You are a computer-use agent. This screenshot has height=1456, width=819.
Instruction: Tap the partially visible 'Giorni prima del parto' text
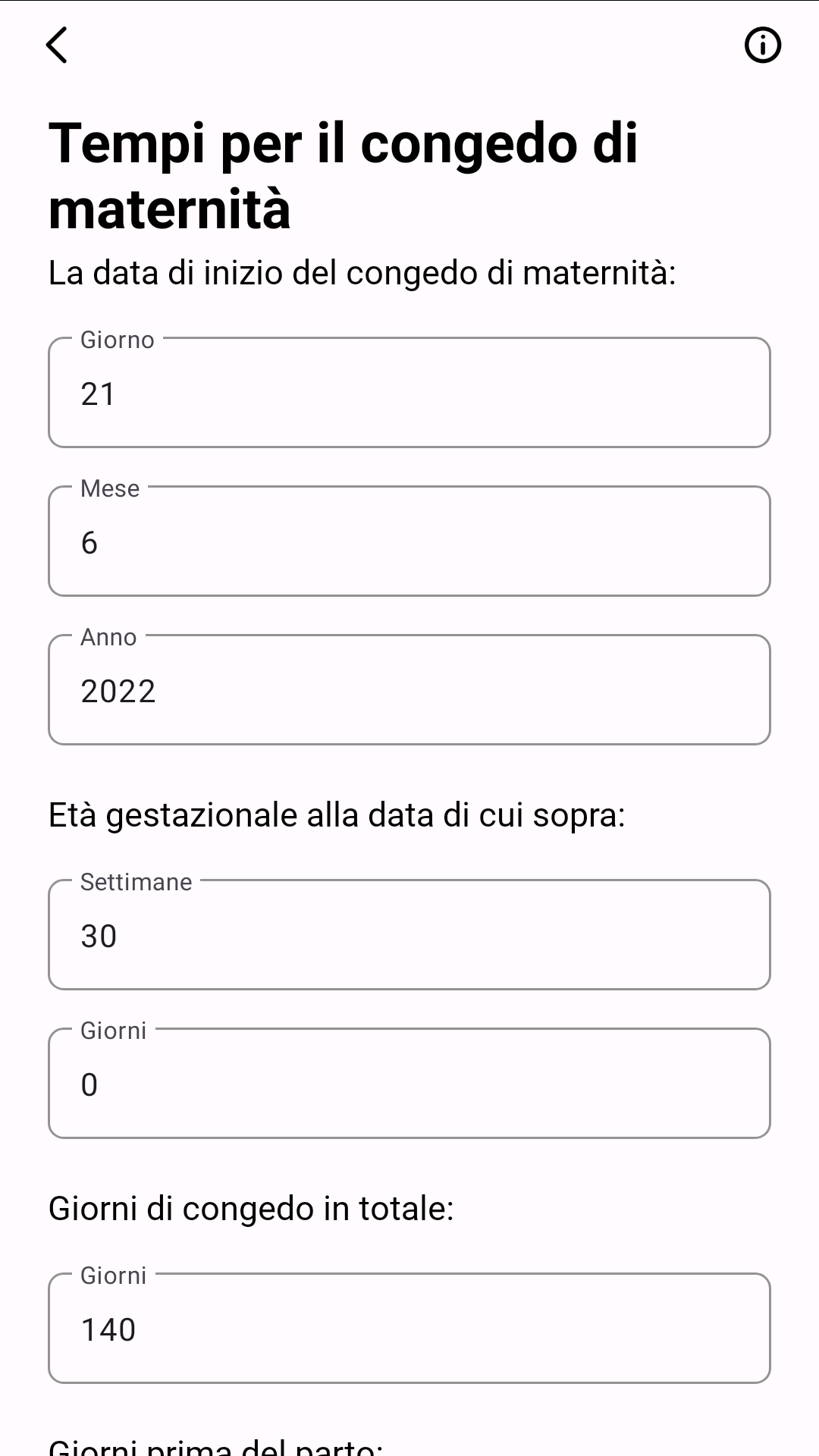(x=215, y=1447)
